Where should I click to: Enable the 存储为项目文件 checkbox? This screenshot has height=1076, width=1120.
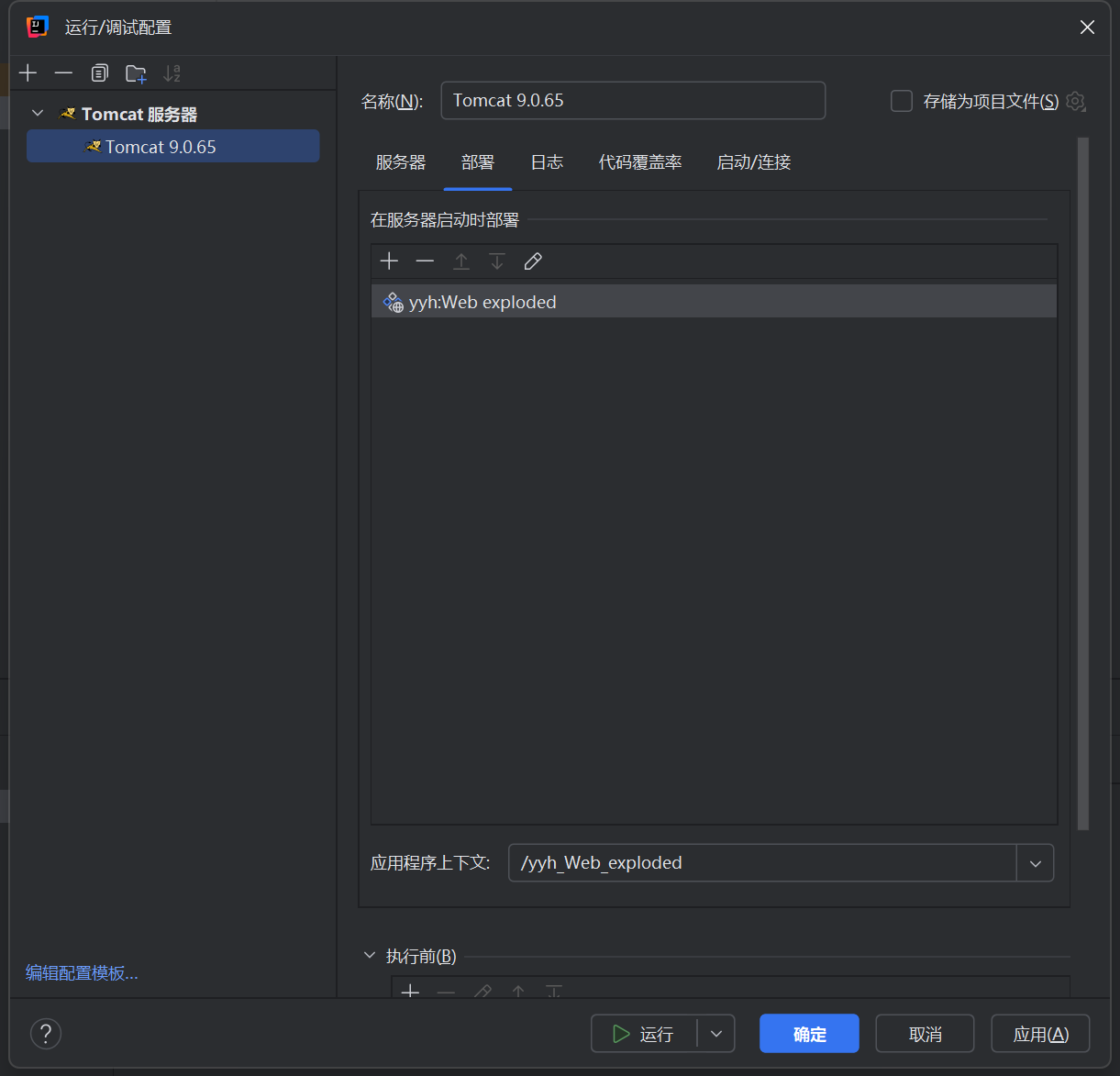(x=901, y=101)
